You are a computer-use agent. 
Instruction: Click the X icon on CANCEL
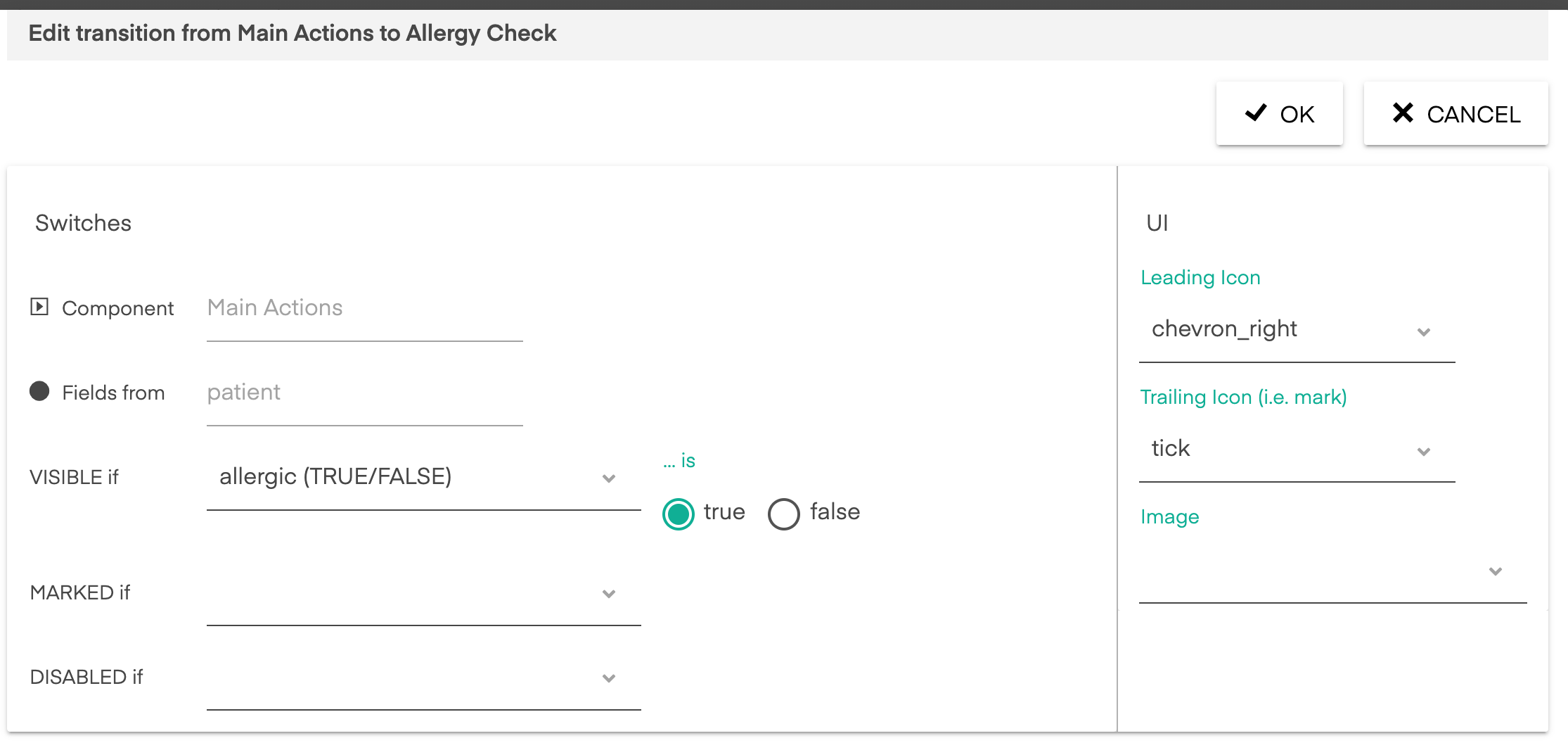click(x=1403, y=113)
